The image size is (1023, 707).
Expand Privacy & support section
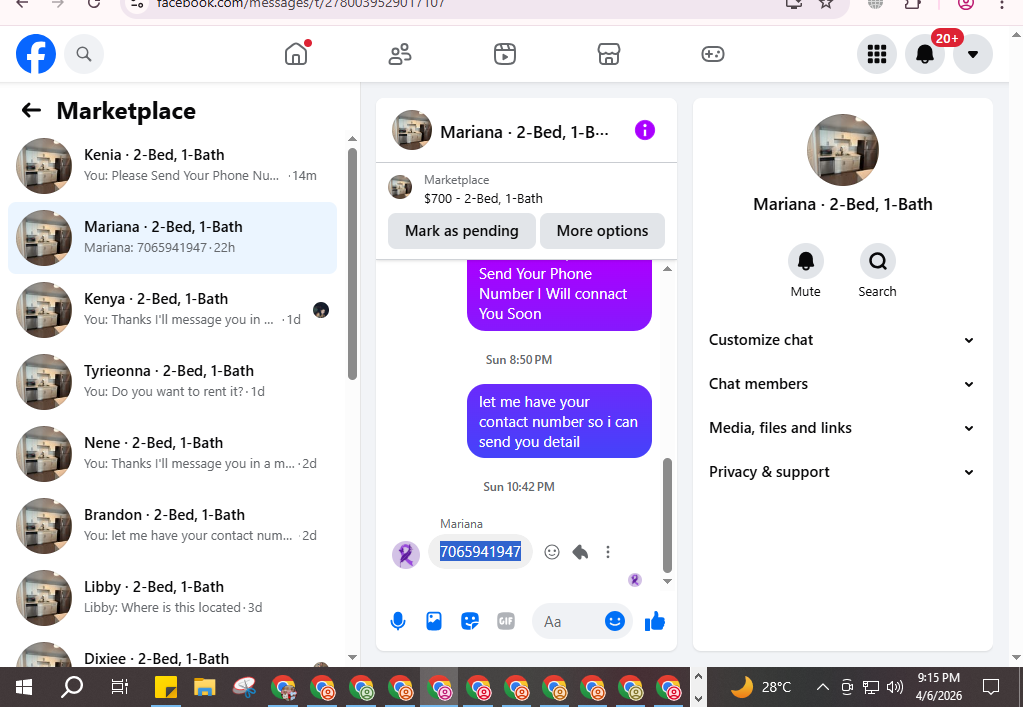click(842, 472)
